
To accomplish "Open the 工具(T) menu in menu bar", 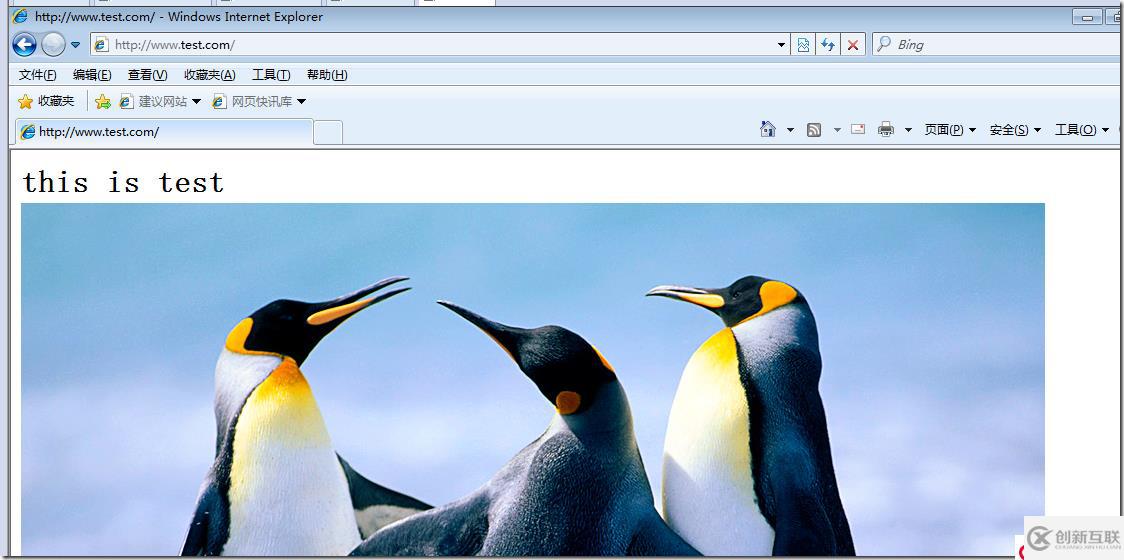I will 271,75.
